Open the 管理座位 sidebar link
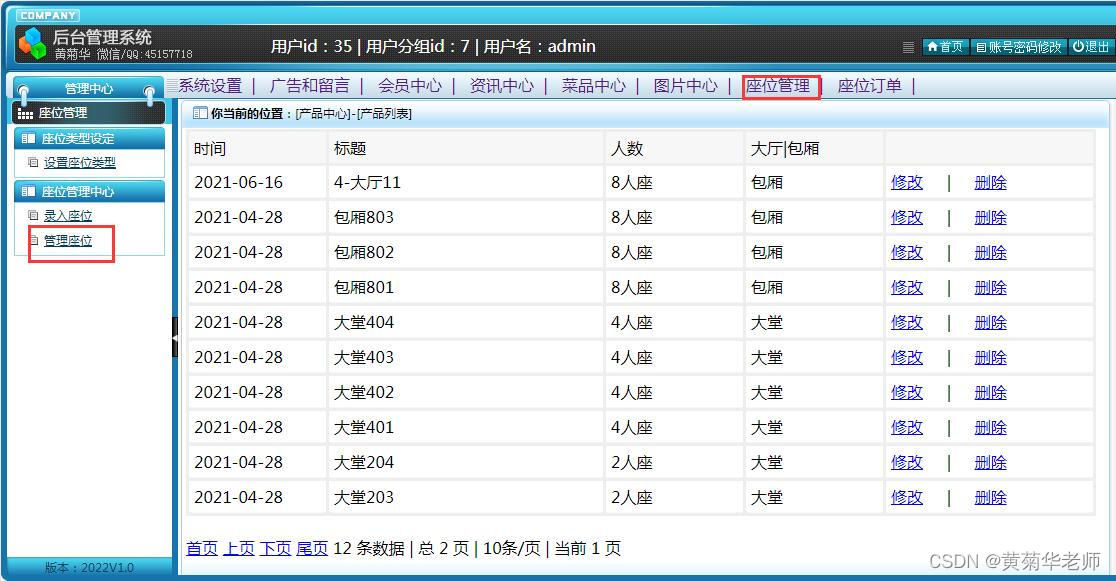Screen dimensions: 1116x581 click(68, 241)
